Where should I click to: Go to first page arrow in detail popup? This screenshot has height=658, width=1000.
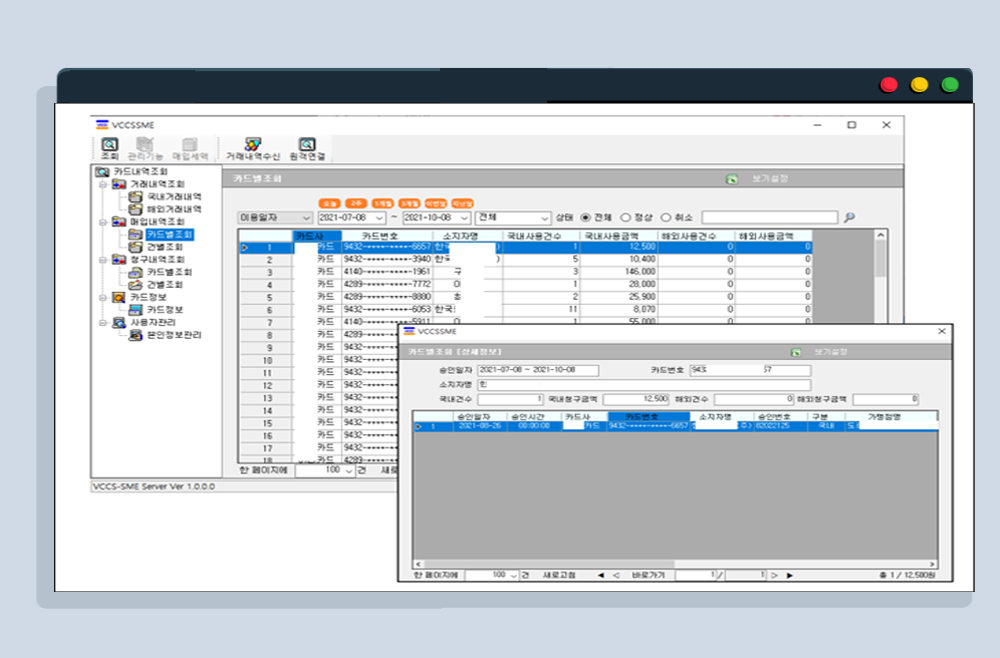tap(601, 575)
